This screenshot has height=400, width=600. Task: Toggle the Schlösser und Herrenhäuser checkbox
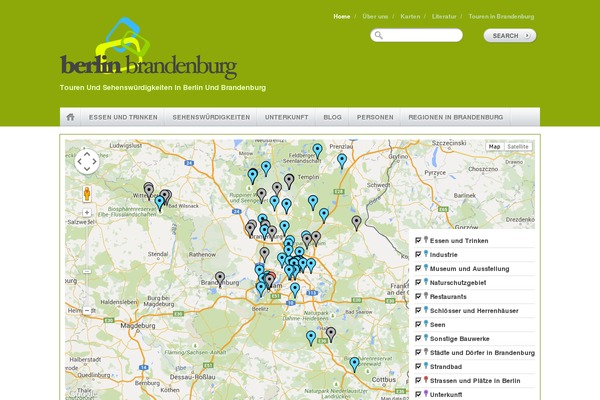click(418, 310)
